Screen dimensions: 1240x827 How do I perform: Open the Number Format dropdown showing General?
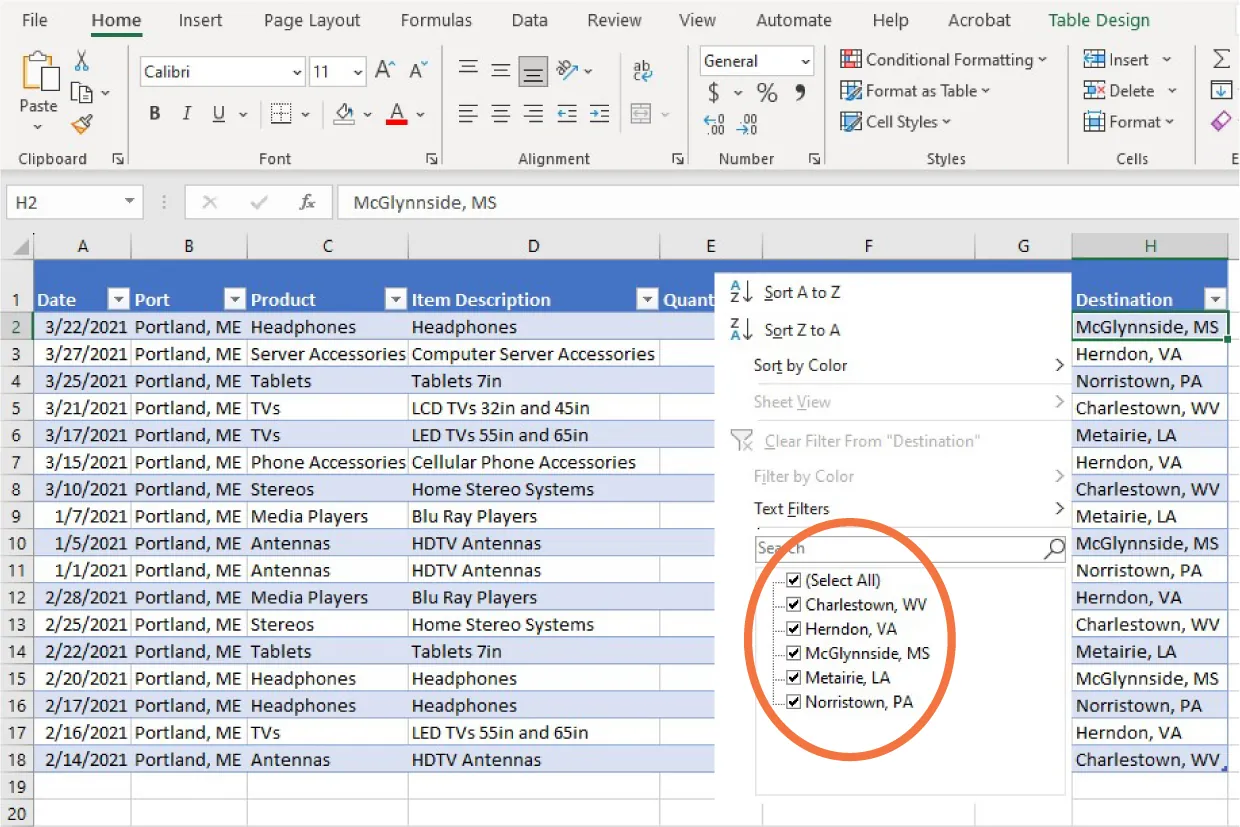pyautogui.click(x=757, y=60)
